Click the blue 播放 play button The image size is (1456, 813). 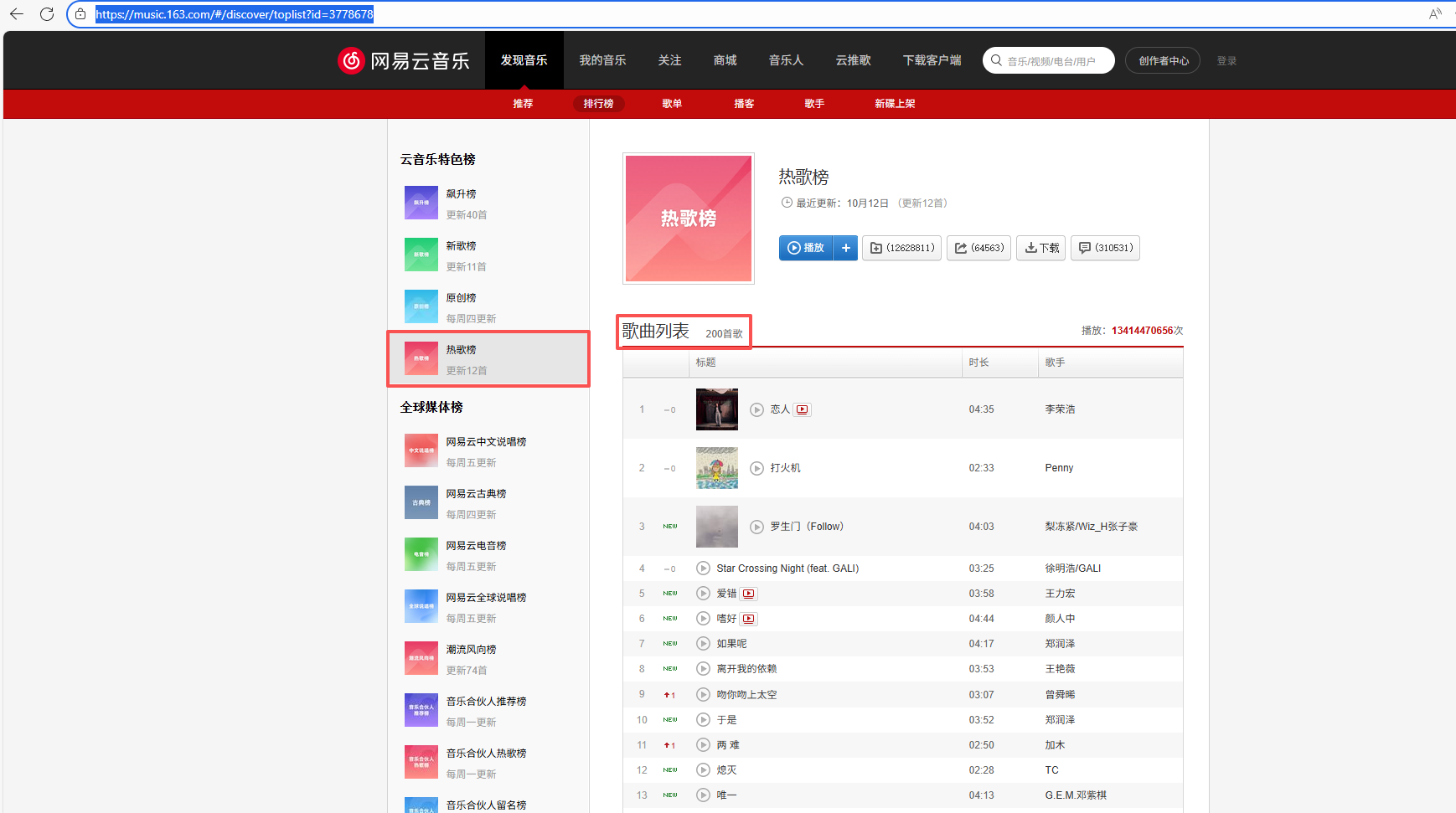coord(806,248)
